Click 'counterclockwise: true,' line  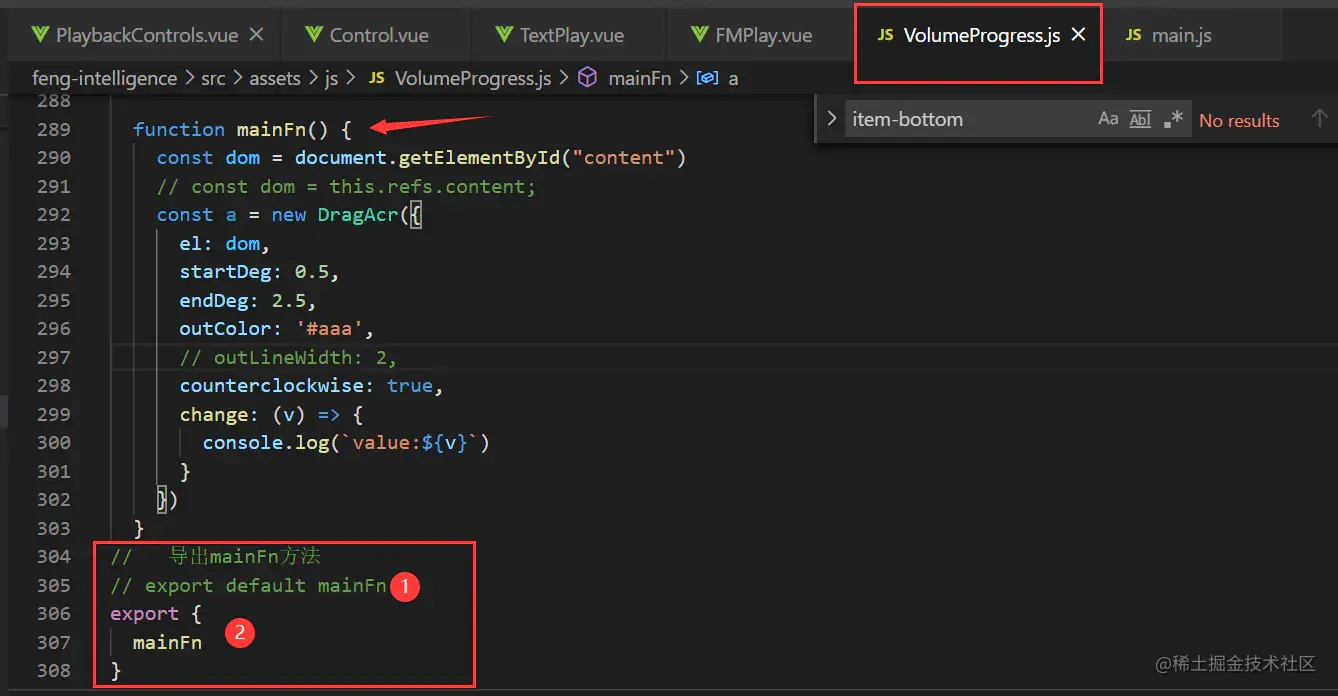point(311,386)
